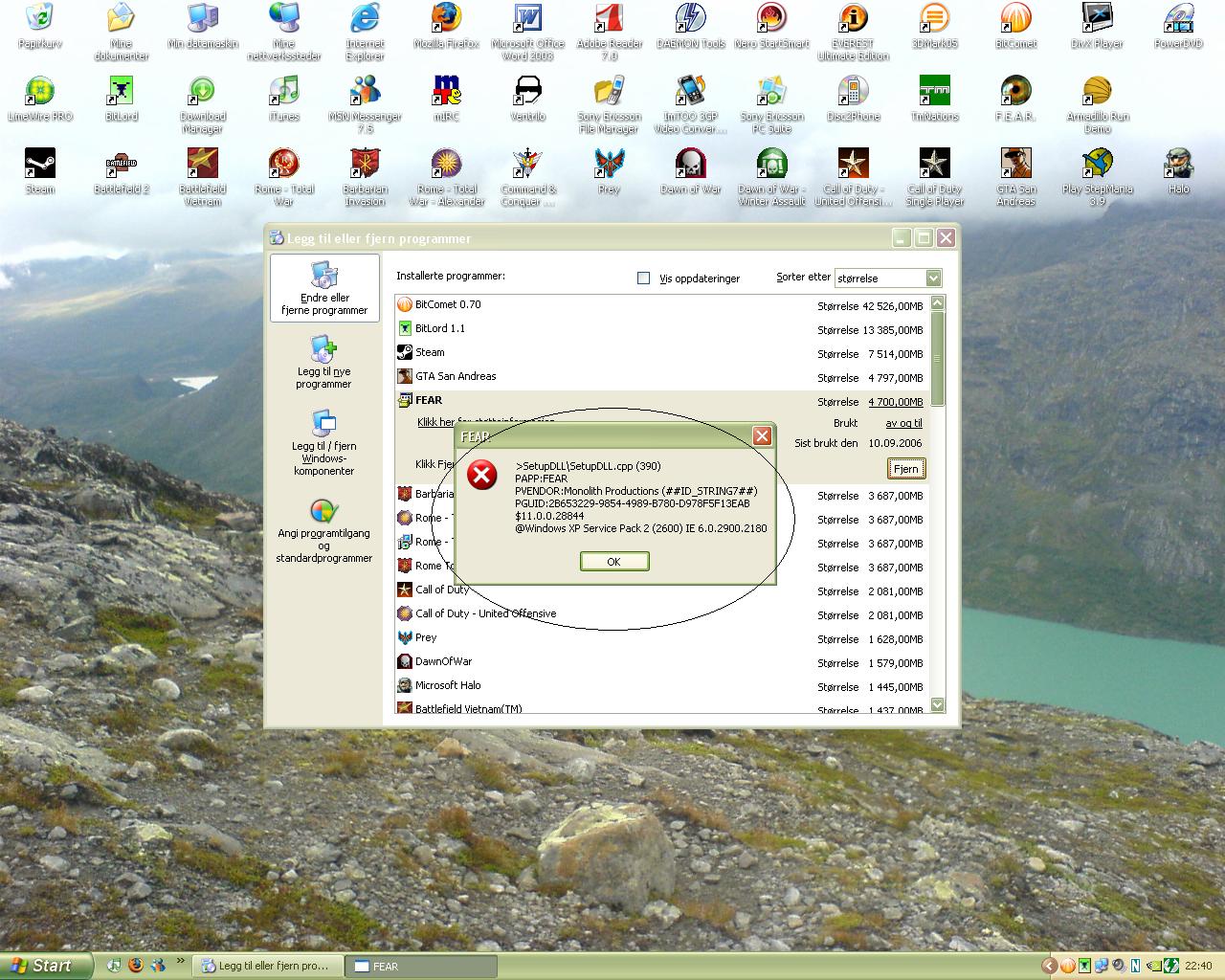Select BitLord 1.1 in program list
1225x980 pixels.
661,329
